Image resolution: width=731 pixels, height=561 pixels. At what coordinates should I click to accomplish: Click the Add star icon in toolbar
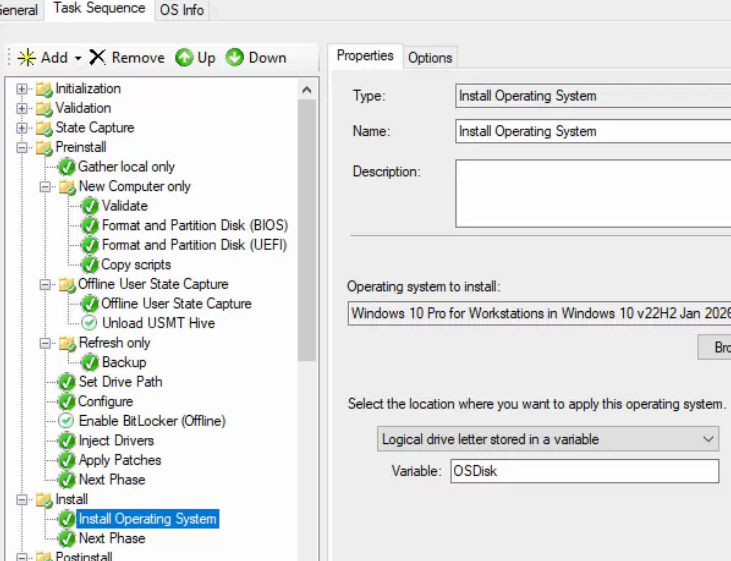[27, 57]
